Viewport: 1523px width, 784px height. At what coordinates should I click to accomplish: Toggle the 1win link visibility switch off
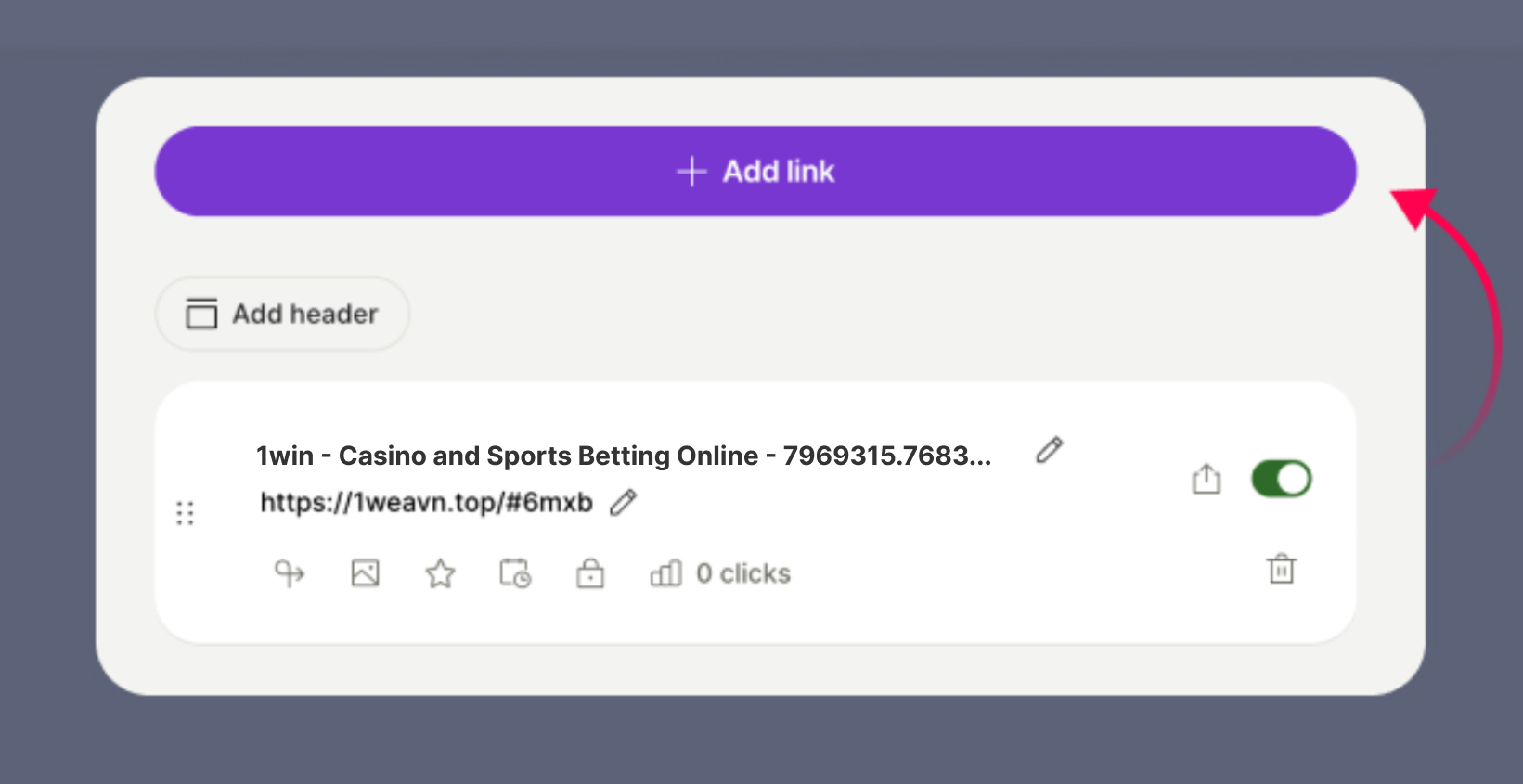[x=1281, y=479]
